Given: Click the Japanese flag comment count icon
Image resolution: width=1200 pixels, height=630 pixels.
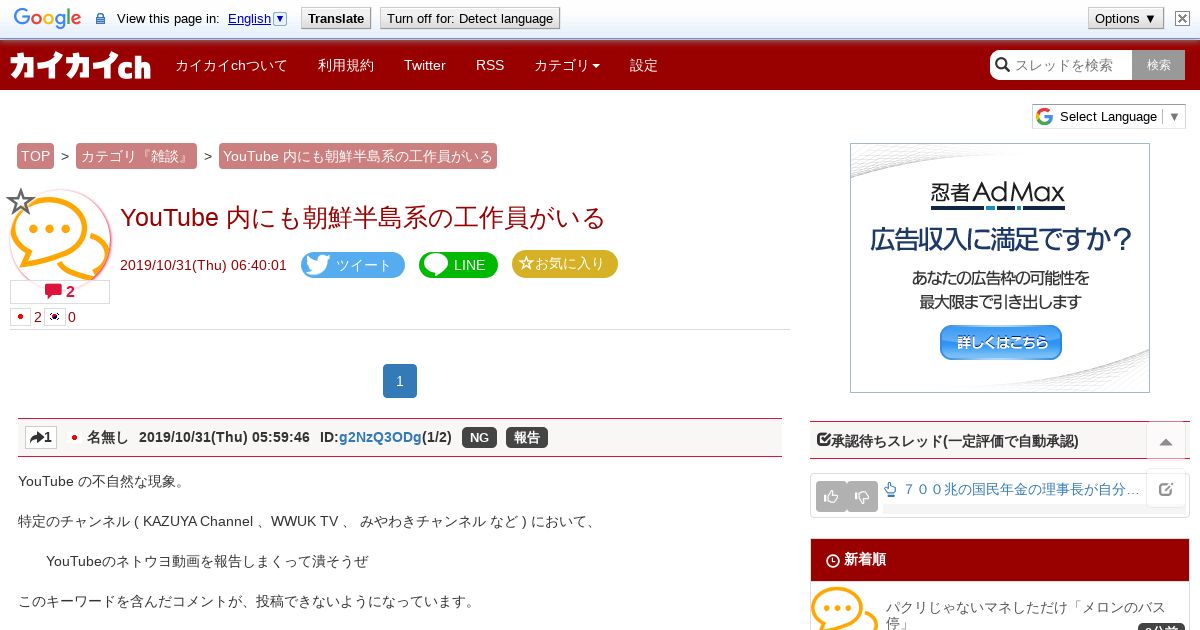Looking at the screenshot, I should (20, 317).
